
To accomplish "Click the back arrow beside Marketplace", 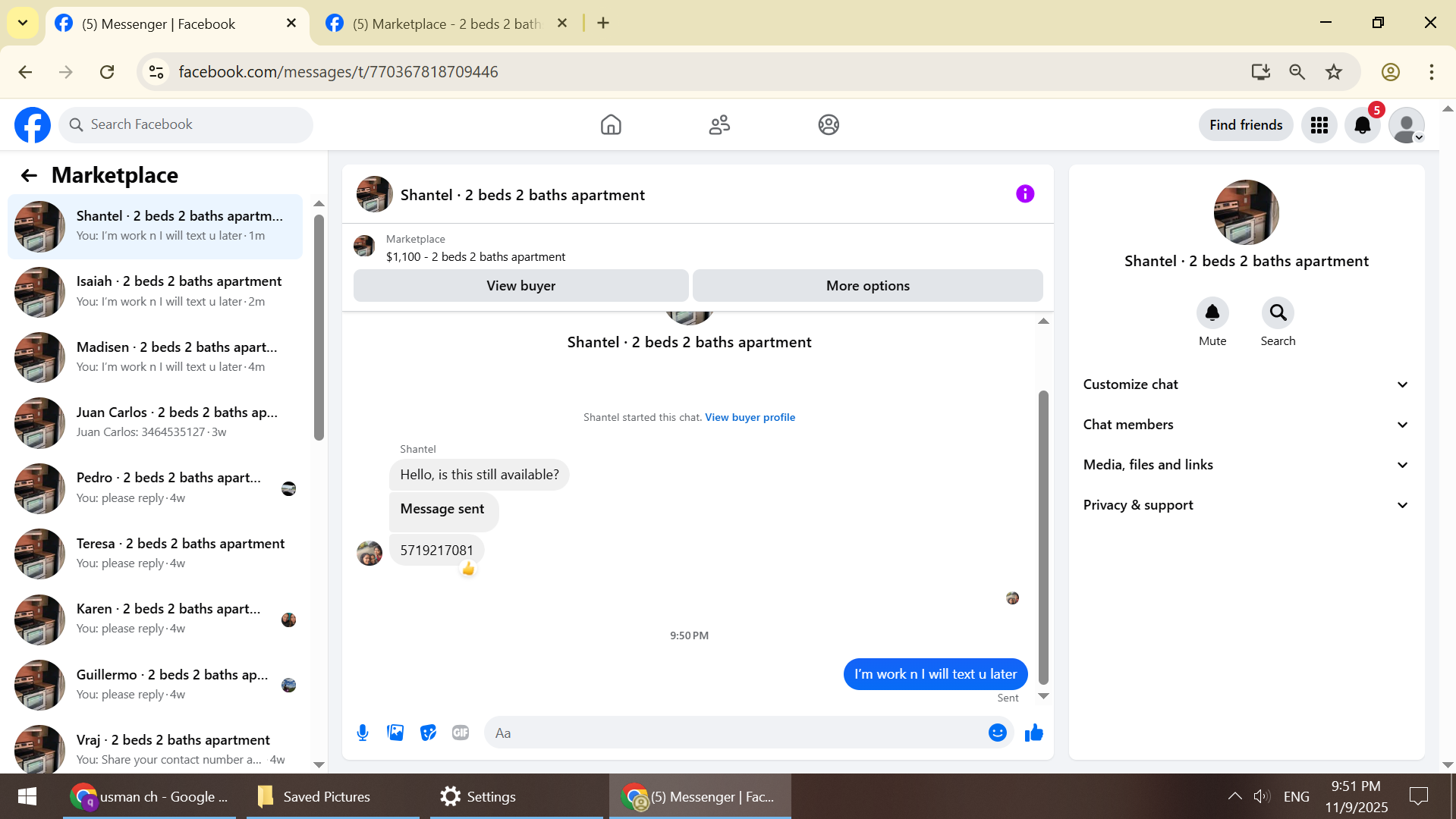I will click(x=29, y=176).
